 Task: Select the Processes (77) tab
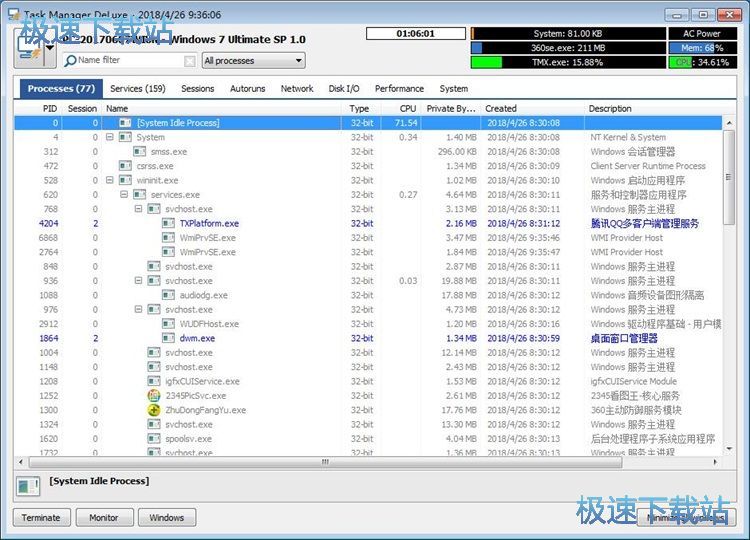pos(61,89)
